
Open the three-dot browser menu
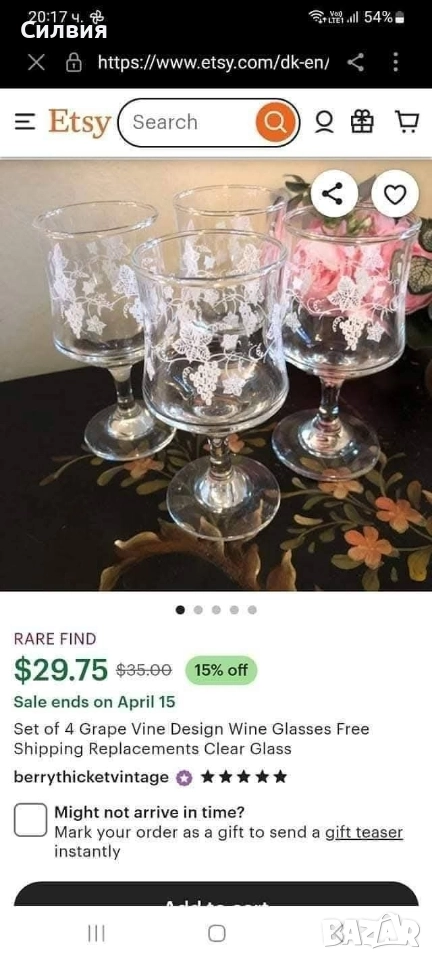point(395,62)
